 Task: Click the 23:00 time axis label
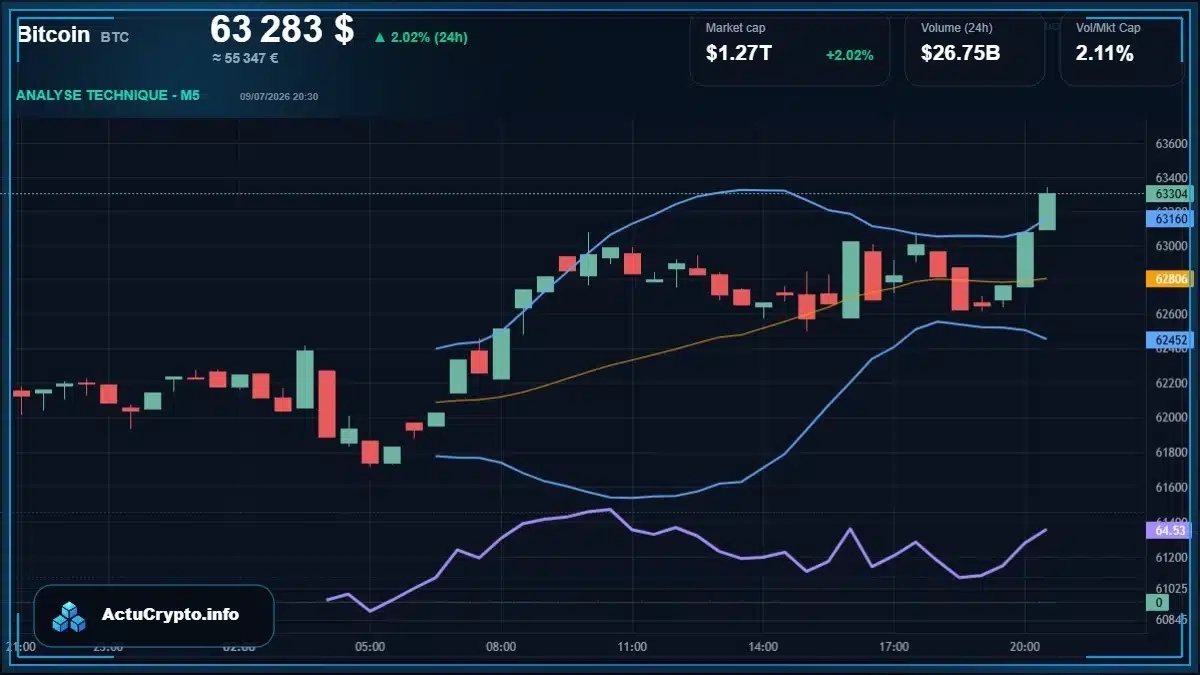click(108, 647)
